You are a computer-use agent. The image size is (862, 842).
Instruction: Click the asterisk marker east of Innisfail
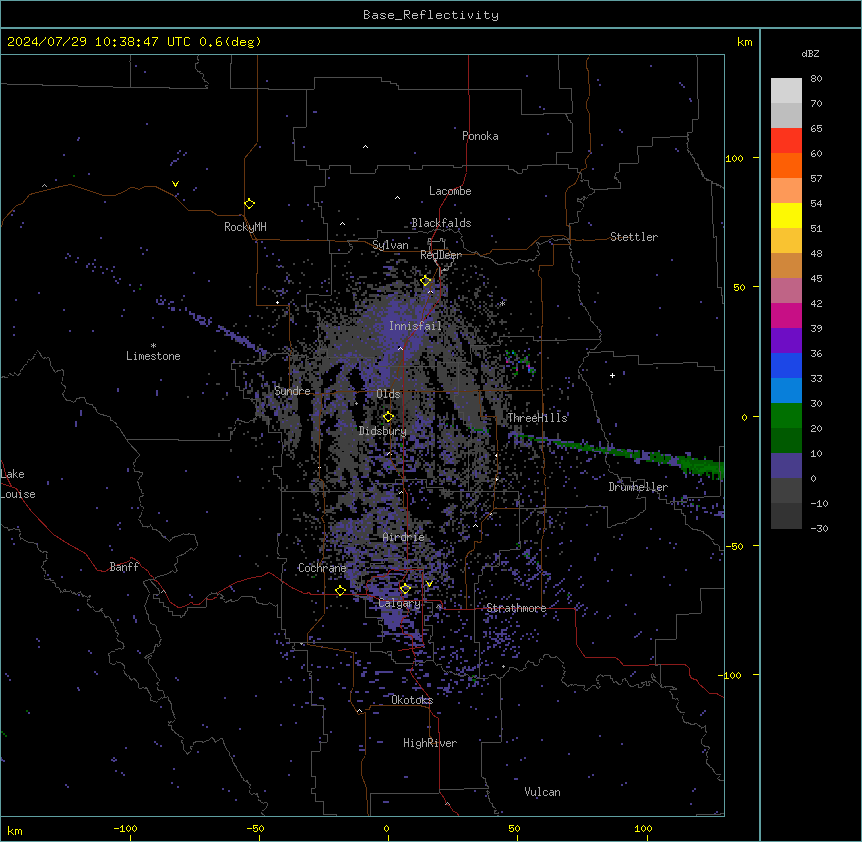pos(502,303)
